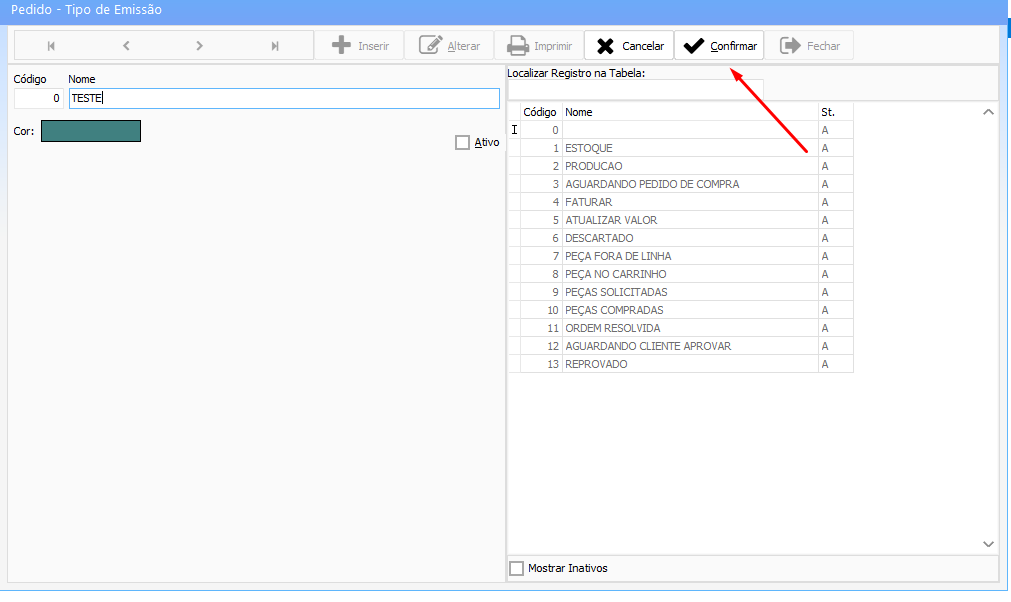
Task: Enable the Ativo checkbox
Action: 462,143
